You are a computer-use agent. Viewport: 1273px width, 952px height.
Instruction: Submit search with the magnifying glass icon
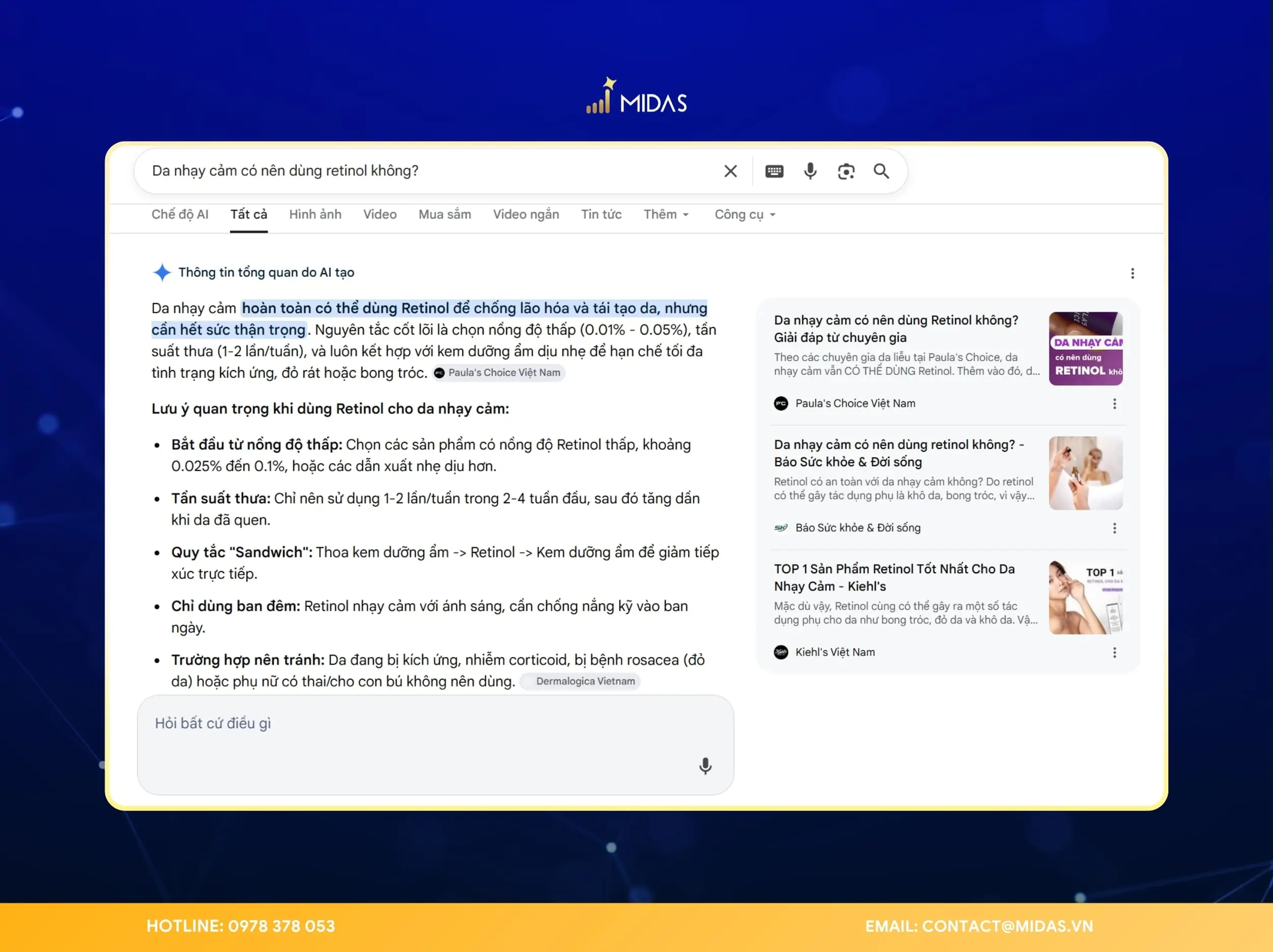point(881,171)
